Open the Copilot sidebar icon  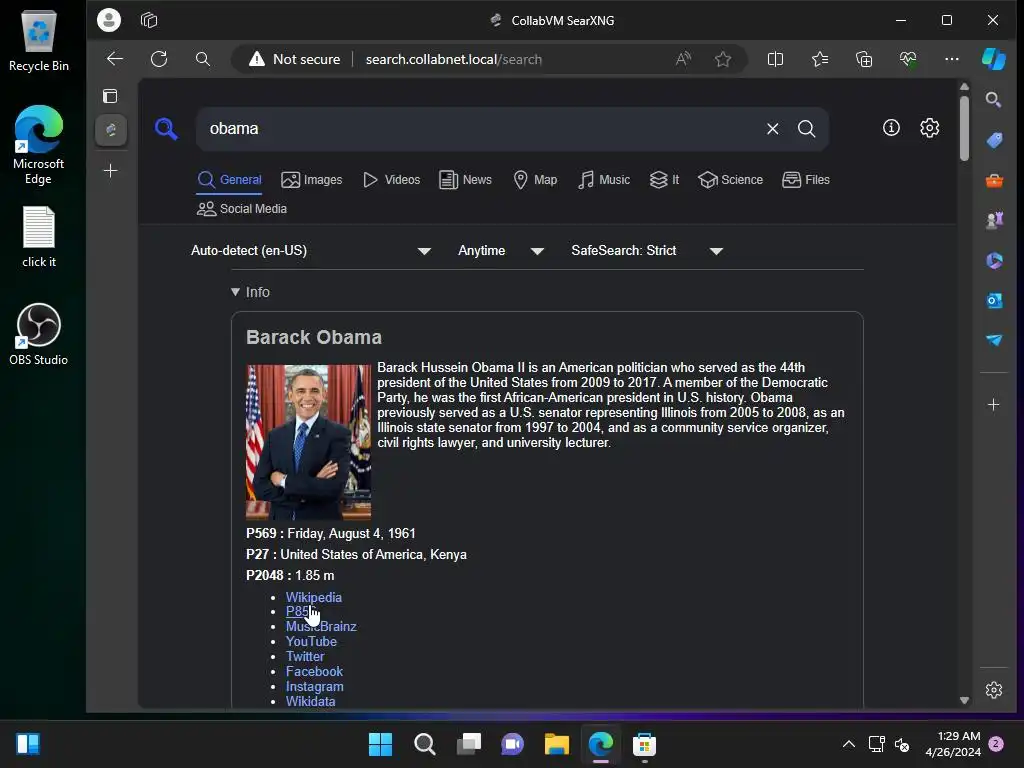coord(994,59)
